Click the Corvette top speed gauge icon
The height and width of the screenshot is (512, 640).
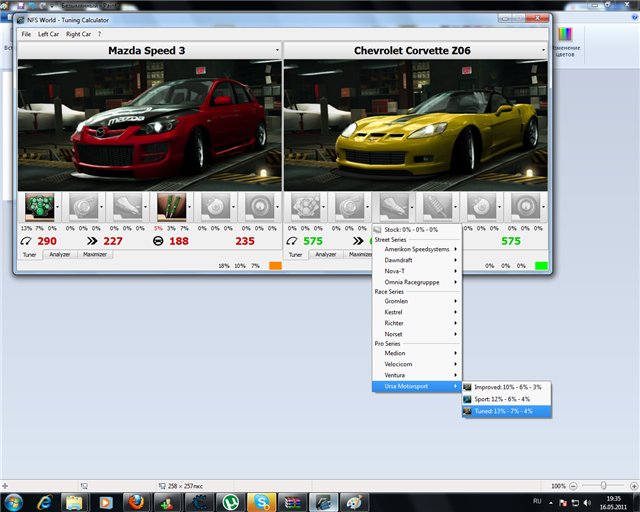pyautogui.click(x=292, y=241)
